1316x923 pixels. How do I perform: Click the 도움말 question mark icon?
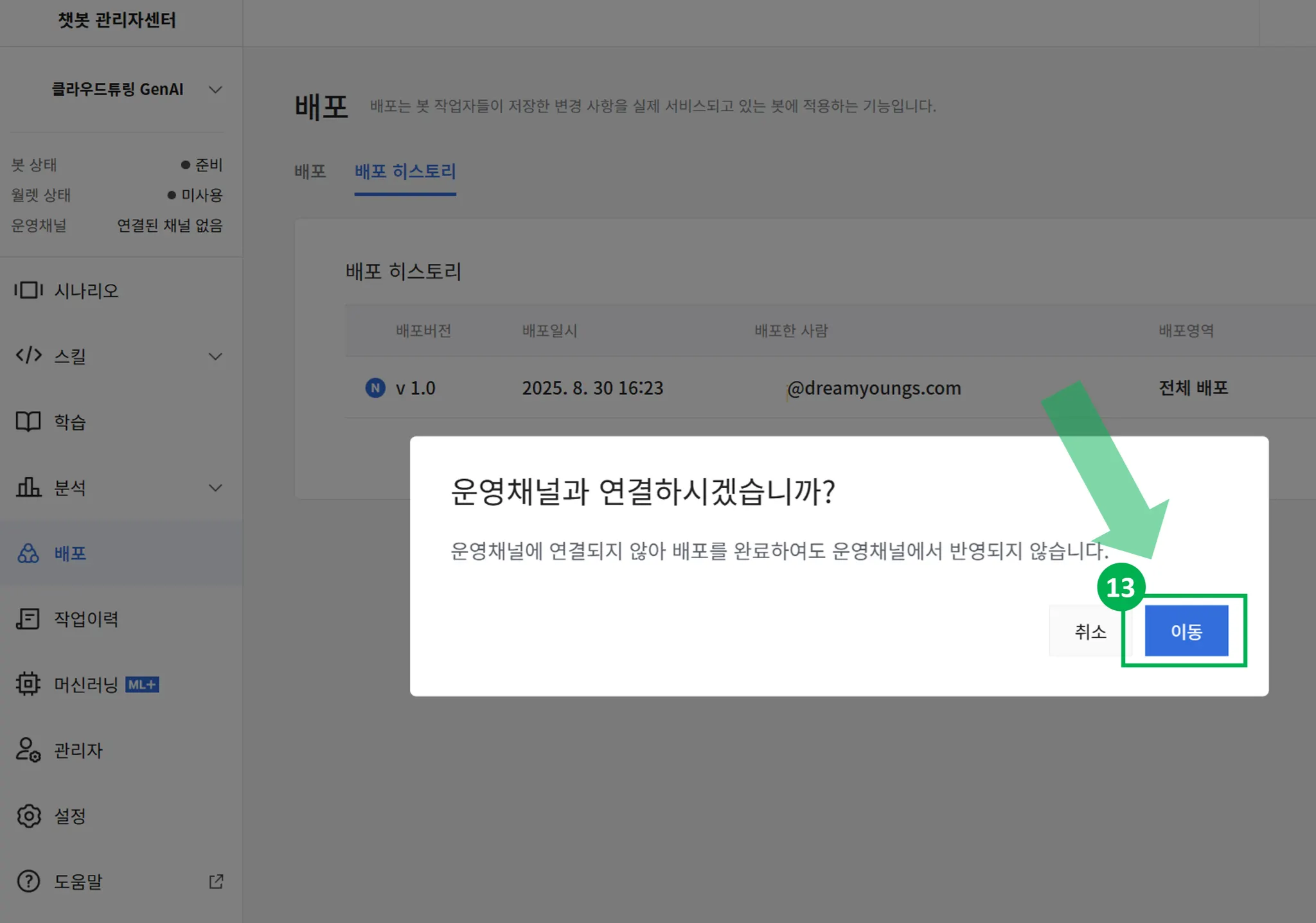tap(28, 881)
